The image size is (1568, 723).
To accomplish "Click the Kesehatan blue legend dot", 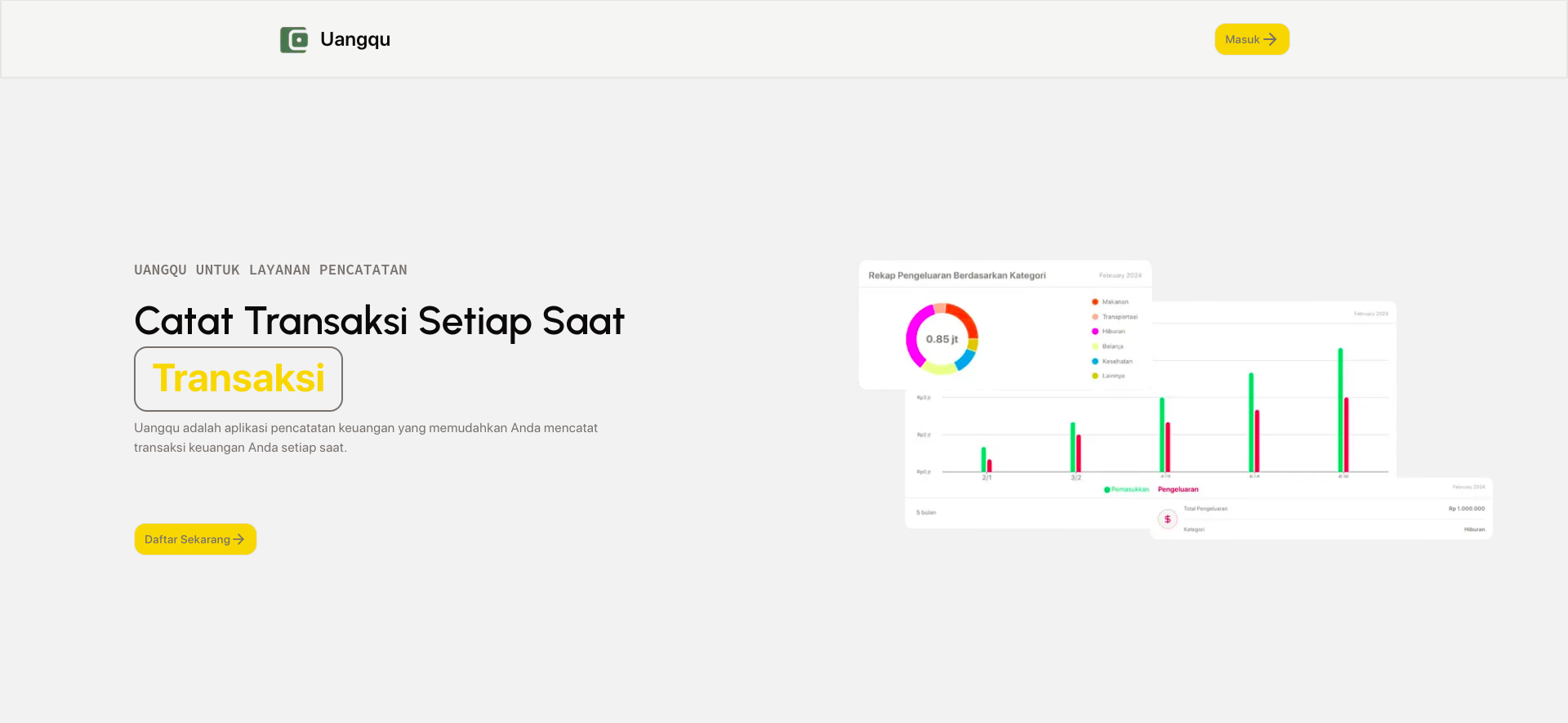I will pos(1095,361).
